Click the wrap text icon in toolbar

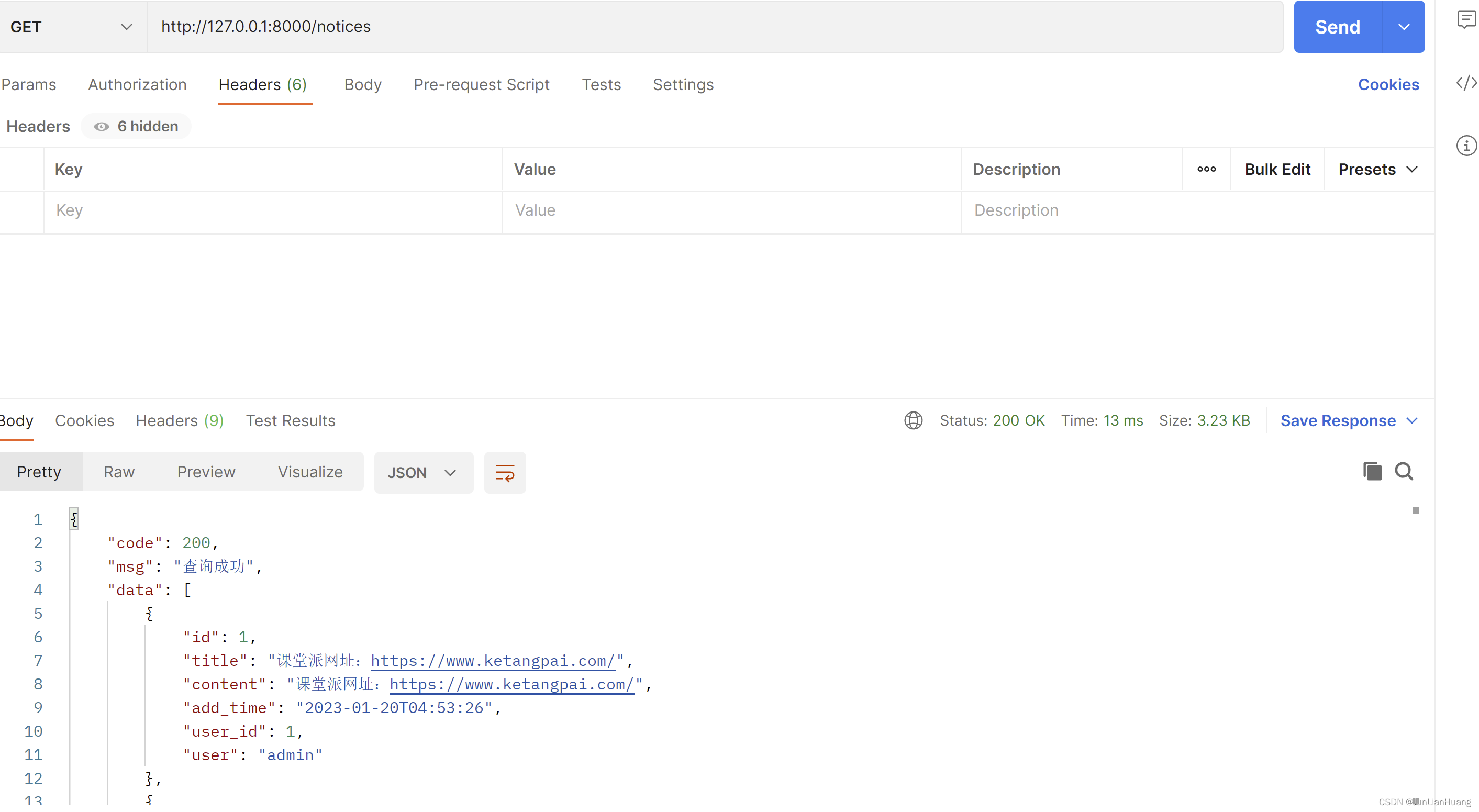pyautogui.click(x=505, y=472)
